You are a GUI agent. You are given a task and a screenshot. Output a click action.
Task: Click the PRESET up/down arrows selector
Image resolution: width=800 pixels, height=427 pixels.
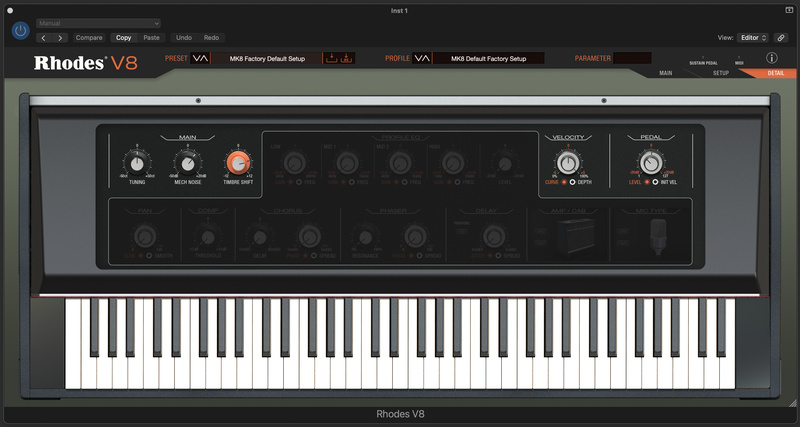tap(200, 58)
